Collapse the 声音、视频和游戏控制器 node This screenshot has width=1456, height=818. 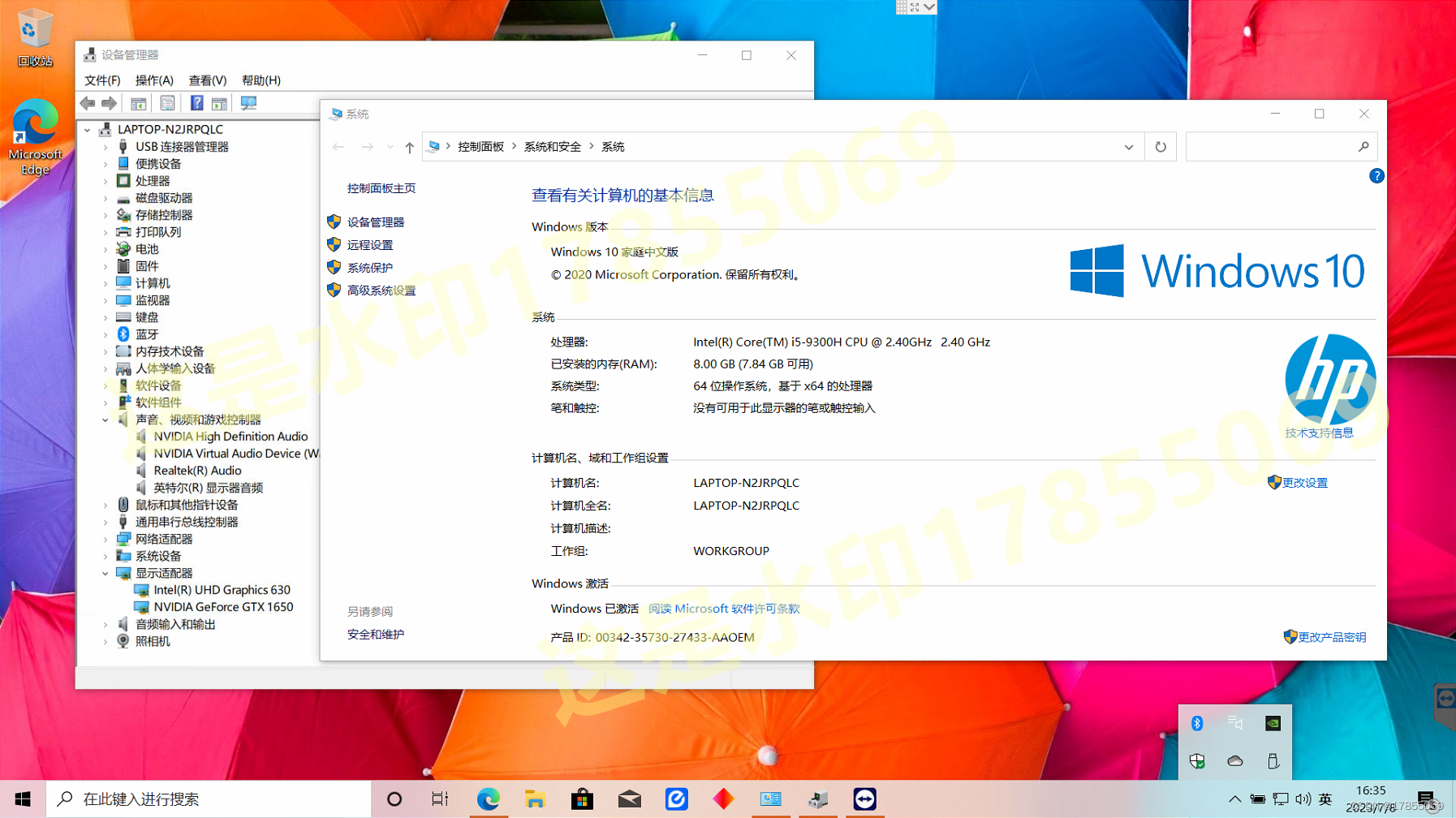coord(106,420)
